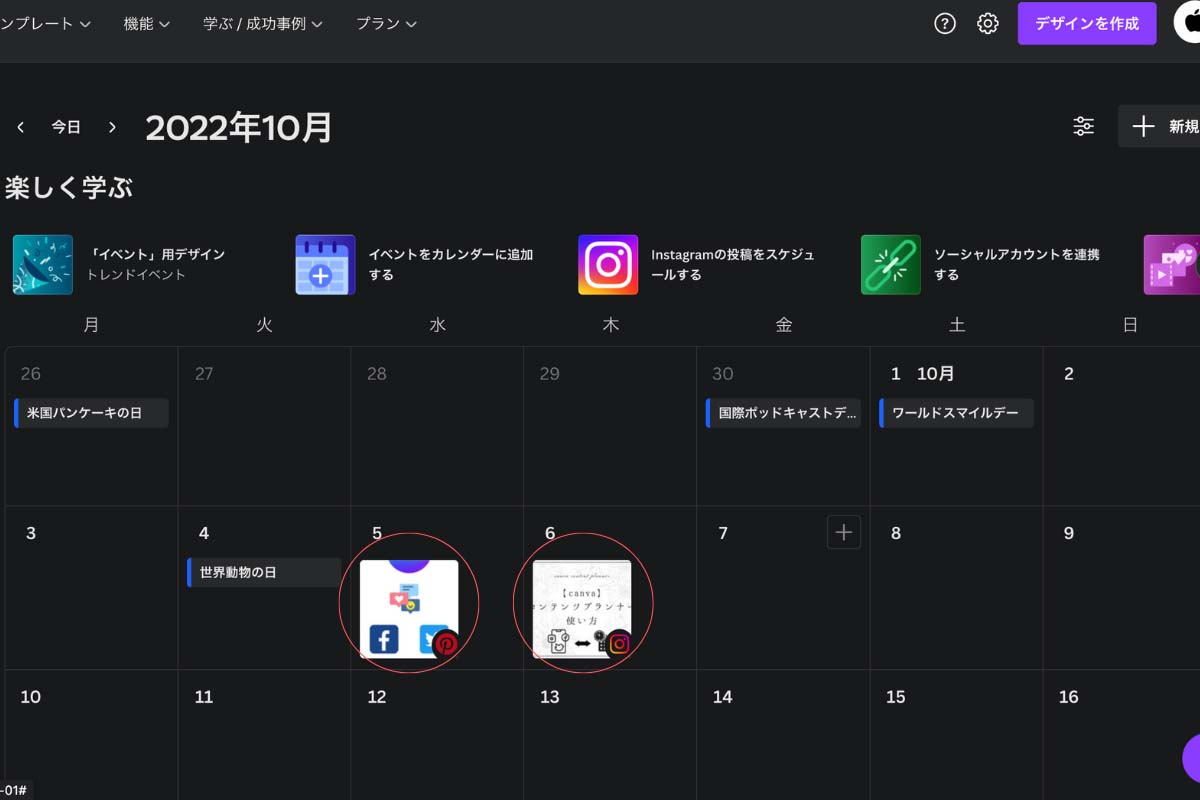
Task: Open the calendar filter adjustment icon
Action: click(x=1083, y=126)
